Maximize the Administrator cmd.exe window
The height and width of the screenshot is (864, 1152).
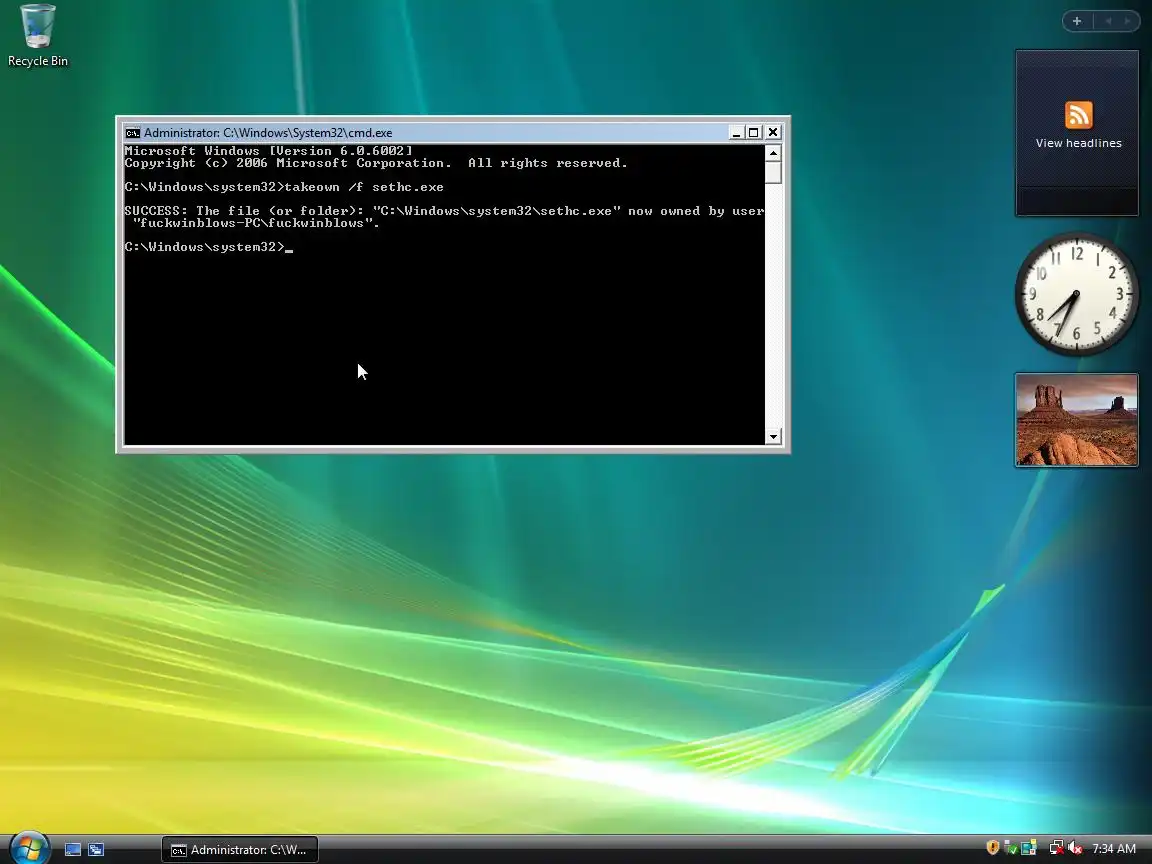coord(753,132)
